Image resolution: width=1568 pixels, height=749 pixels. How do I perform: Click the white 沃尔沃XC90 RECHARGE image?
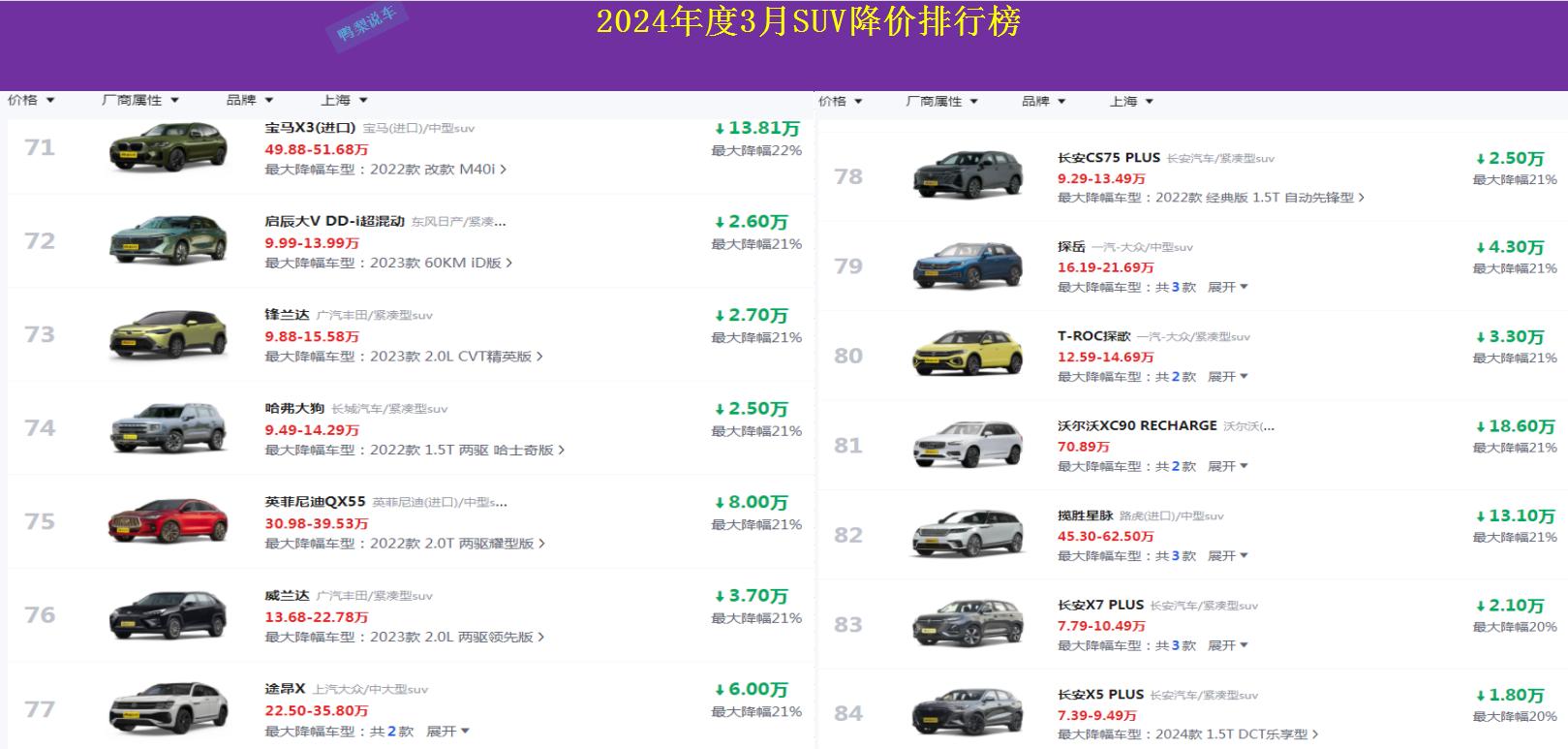968,445
